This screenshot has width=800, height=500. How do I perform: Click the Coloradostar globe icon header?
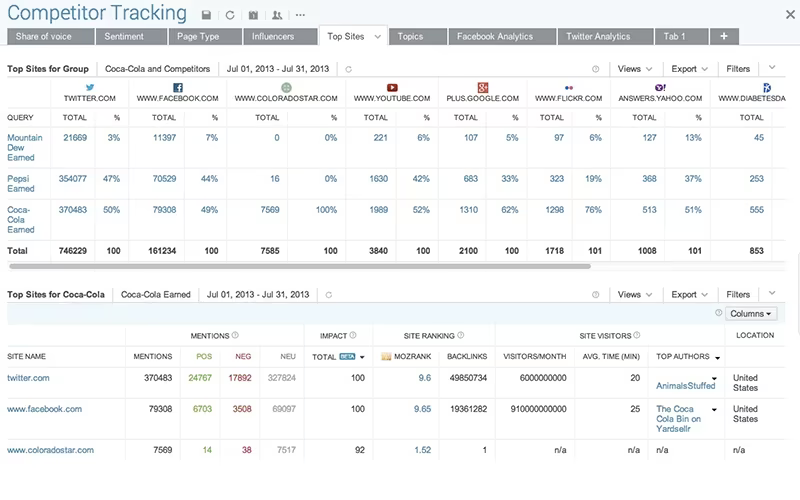tap(286, 87)
